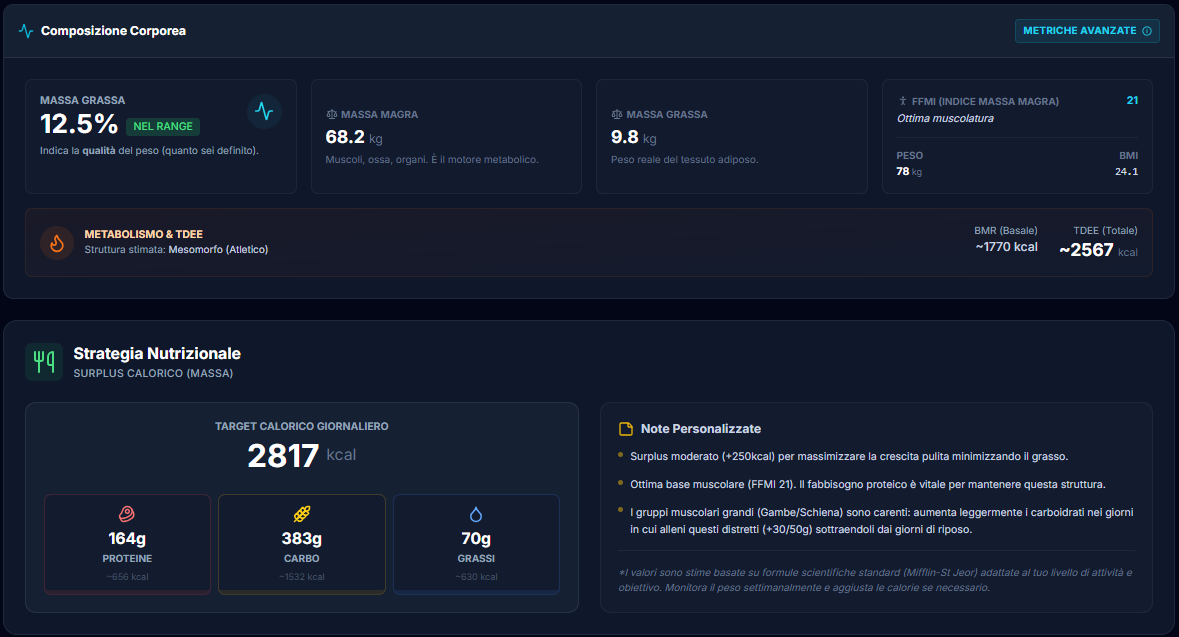This screenshot has height=637, width=1179.
Task: Click the 2817 kcal daily target
Action: point(302,456)
